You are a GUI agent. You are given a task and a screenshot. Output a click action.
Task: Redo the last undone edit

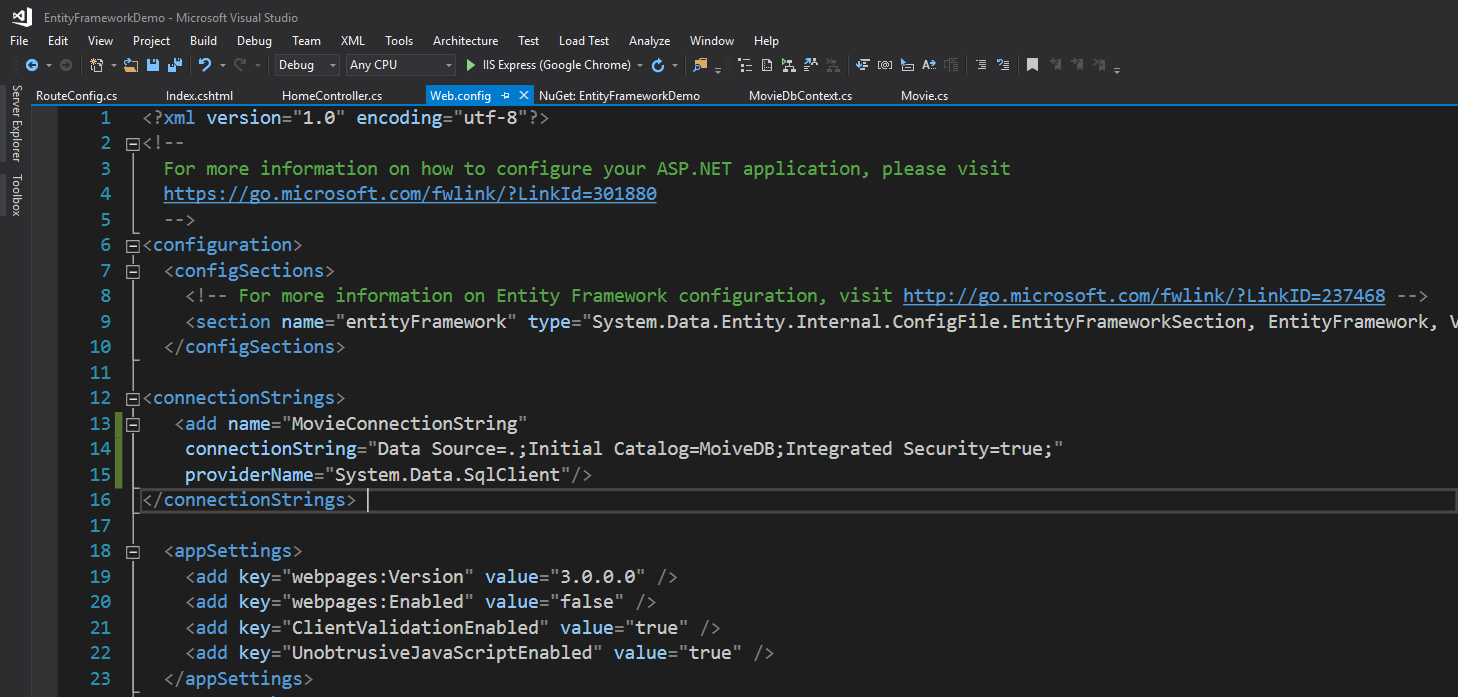[x=237, y=64]
